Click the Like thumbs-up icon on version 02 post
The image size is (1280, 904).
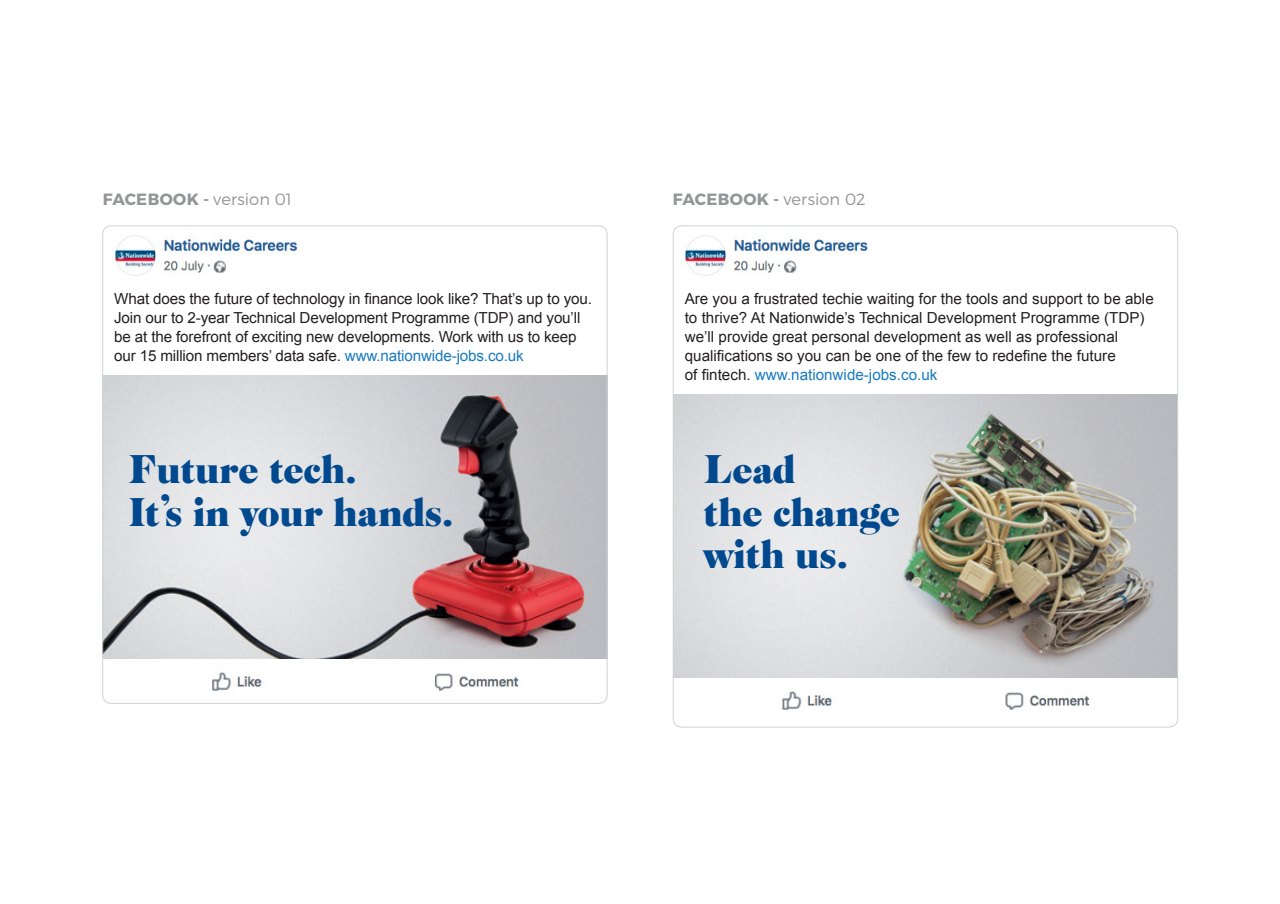click(791, 700)
